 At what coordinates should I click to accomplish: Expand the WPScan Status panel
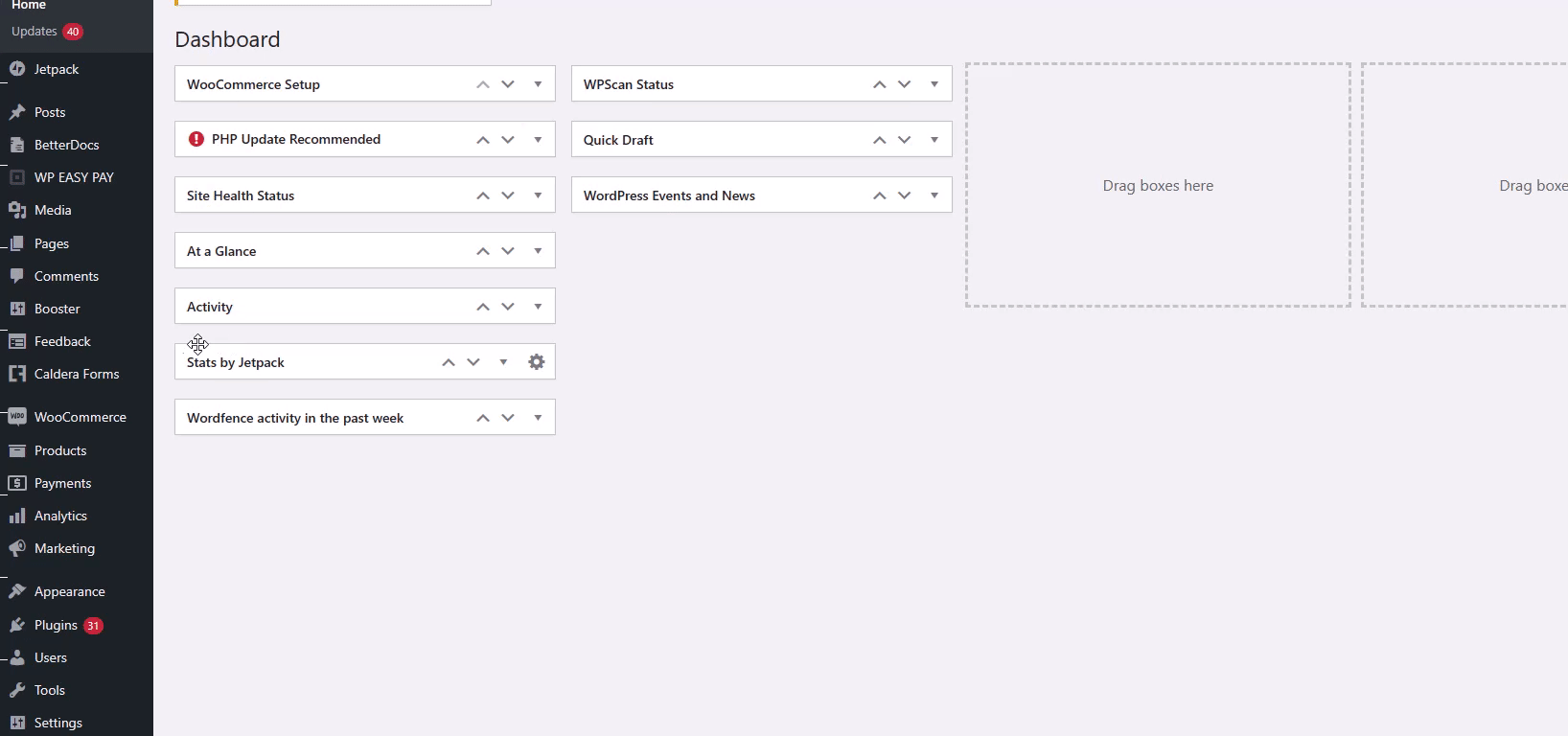tap(934, 84)
